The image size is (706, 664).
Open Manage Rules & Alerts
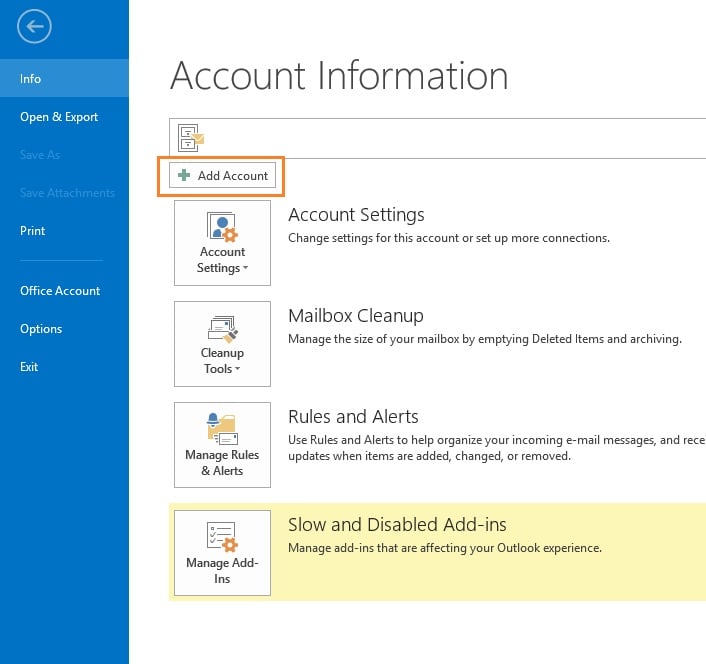click(x=222, y=445)
